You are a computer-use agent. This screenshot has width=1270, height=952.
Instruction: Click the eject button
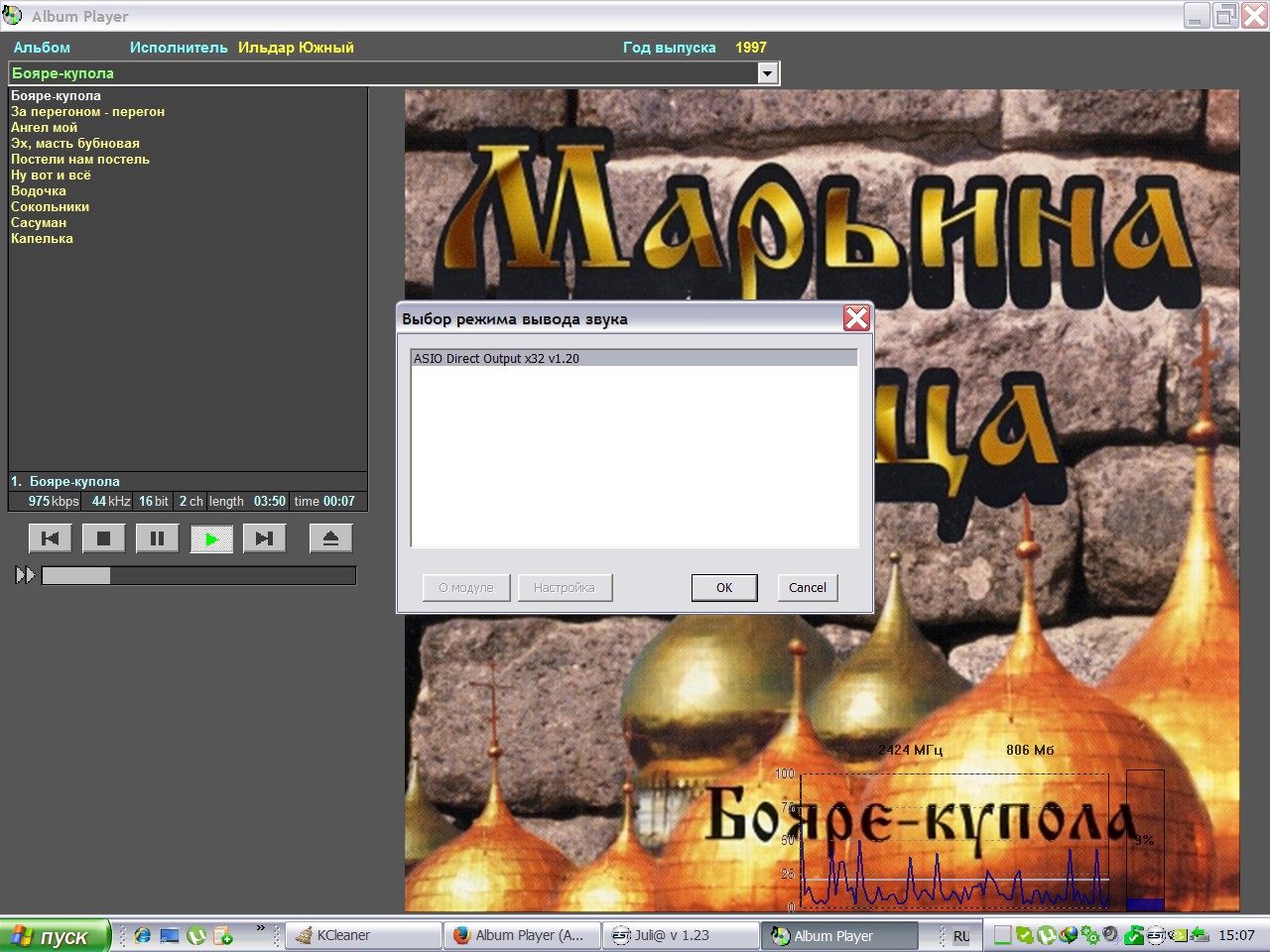click(x=330, y=538)
